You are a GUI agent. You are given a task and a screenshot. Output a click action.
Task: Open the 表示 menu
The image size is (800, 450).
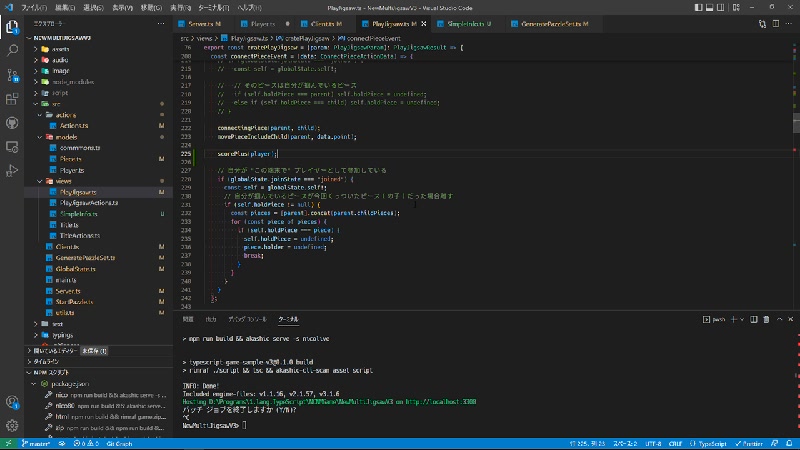pyautogui.click(x=122, y=8)
